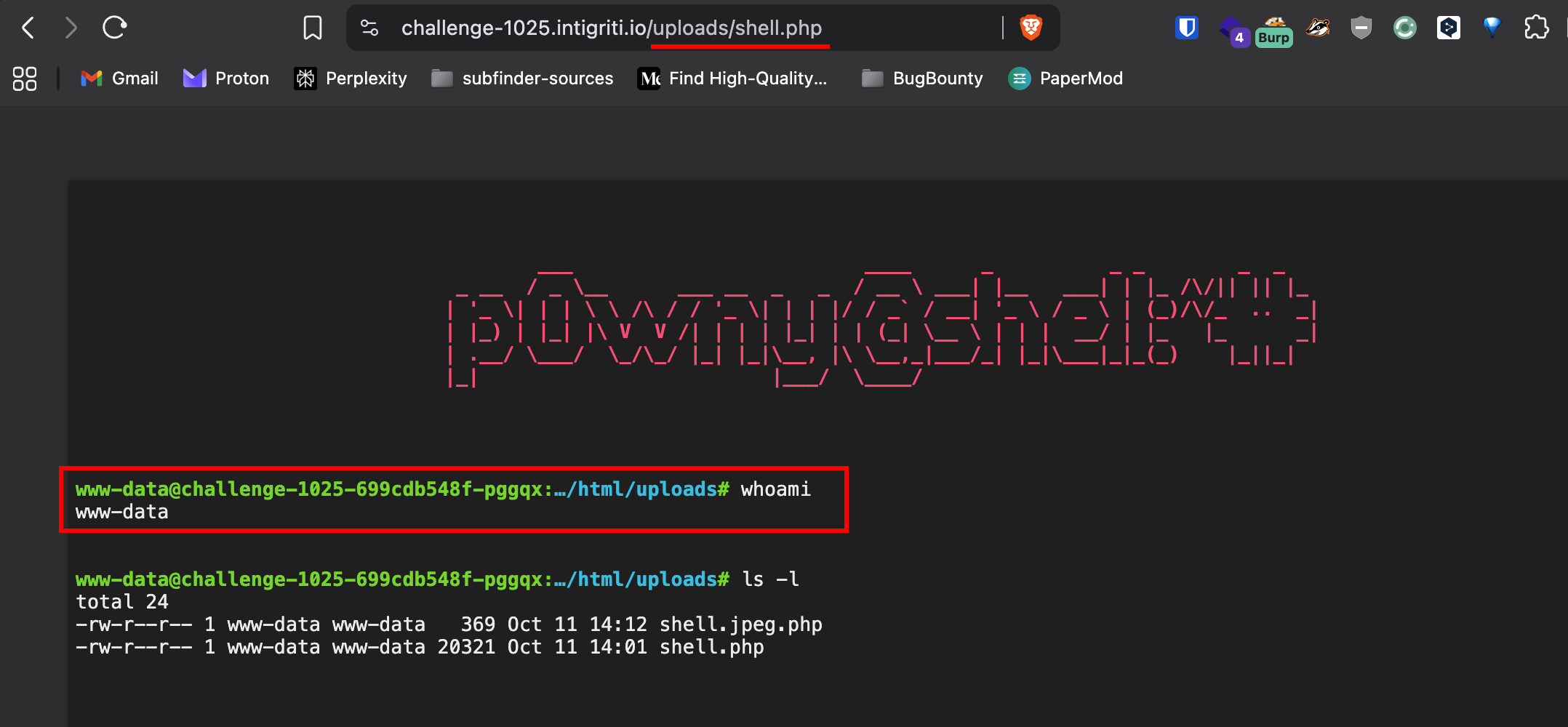Open the DeepL extension icon
The width and height of the screenshot is (1568, 727).
point(1448,28)
